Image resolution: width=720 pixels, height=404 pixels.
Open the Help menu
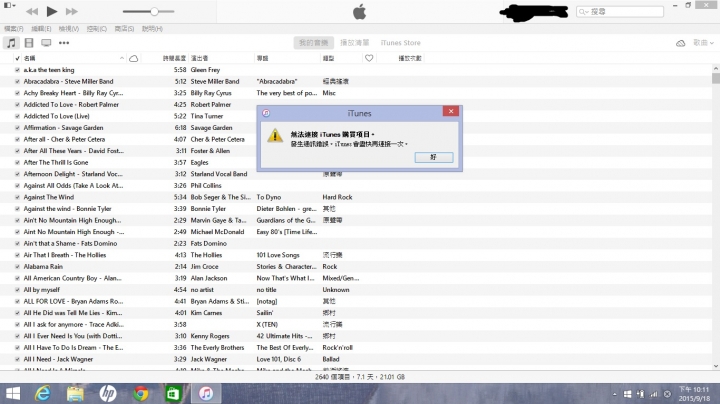coord(152,28)
